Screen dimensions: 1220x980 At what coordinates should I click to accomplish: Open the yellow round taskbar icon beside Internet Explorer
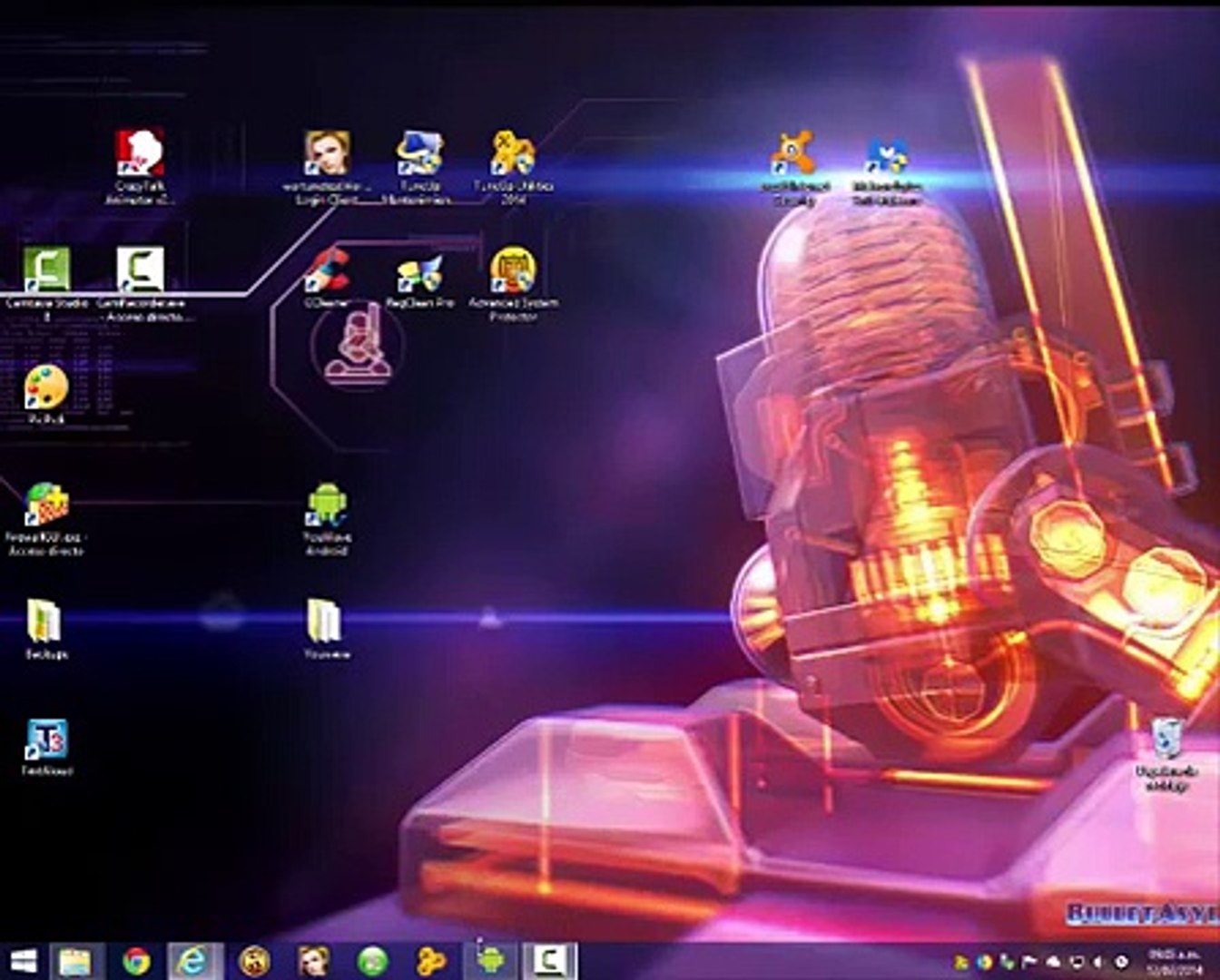[254, 961]
